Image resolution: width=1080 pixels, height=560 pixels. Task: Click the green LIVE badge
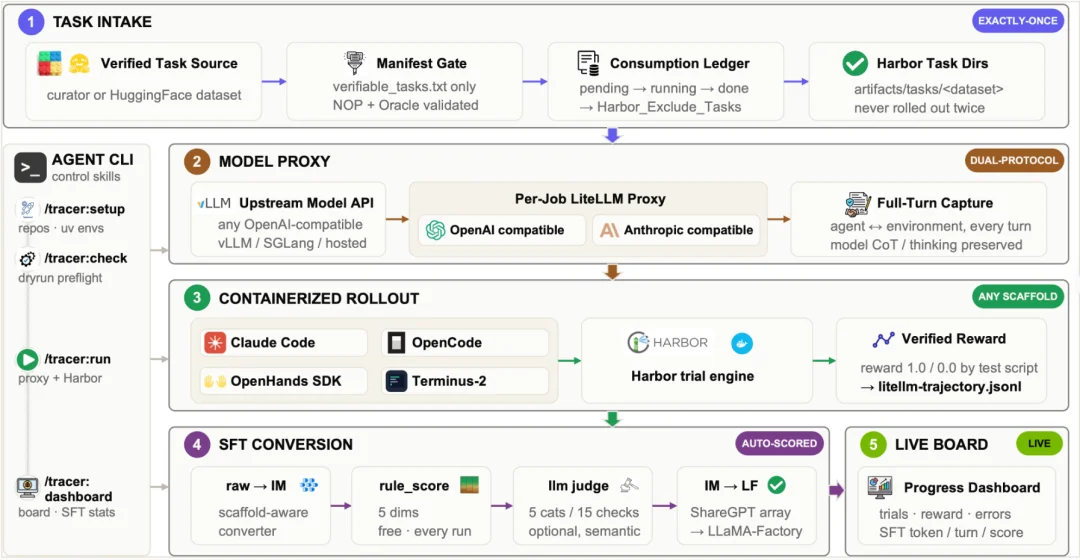pyautogui.click(x=1039, y=444)
